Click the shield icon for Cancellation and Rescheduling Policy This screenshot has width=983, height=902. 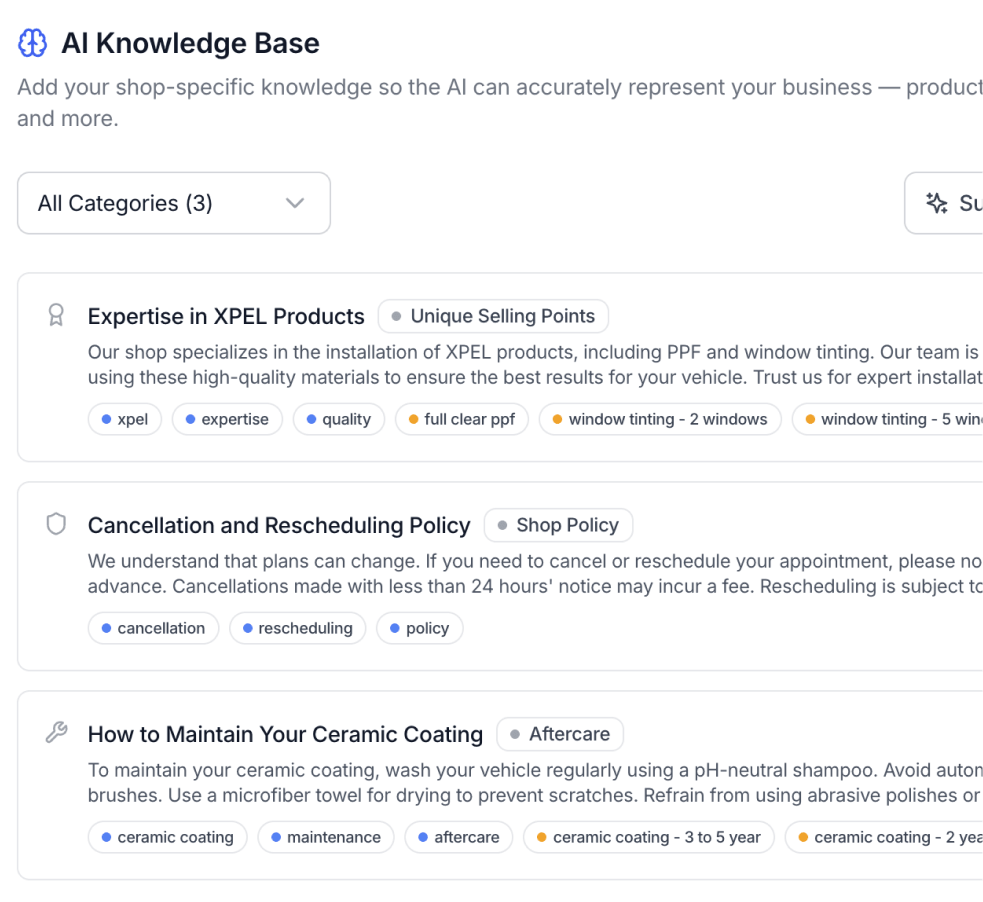tap(56, 524)
